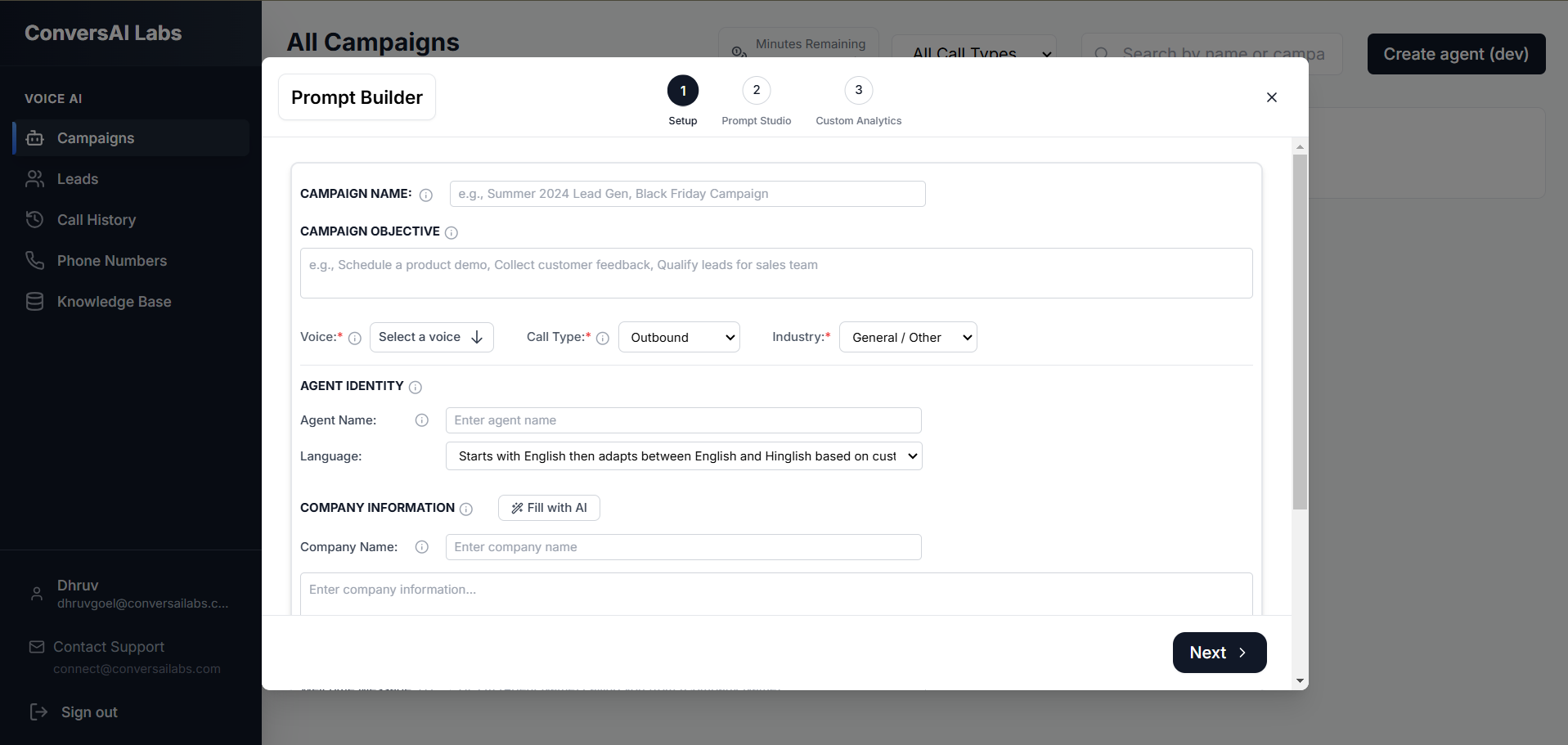Click the info icon beside Agent Name
Screen dimensions: 1568x745
click(422, 420)
